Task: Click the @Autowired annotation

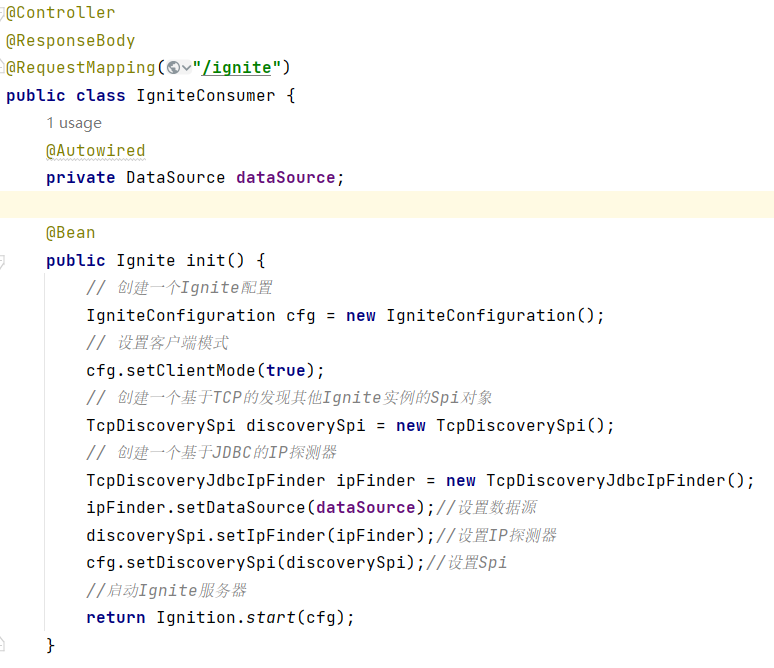Action: click(x=96, y=151)
